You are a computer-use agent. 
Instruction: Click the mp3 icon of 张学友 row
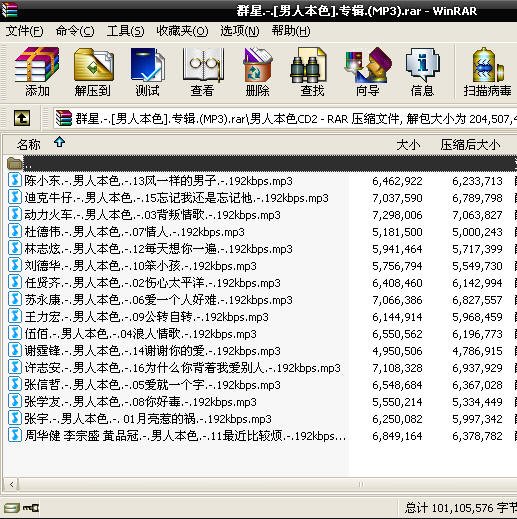pos(15,402)
